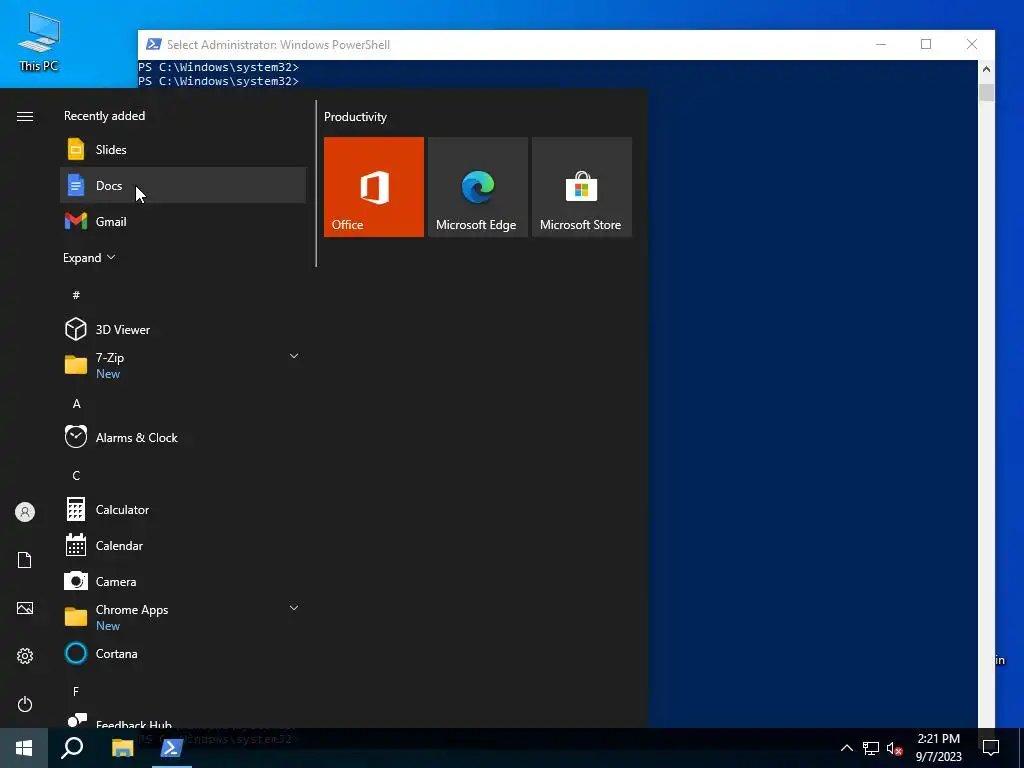
Task: Open Gmail in the Recently added list
Action: pos(183,221)
